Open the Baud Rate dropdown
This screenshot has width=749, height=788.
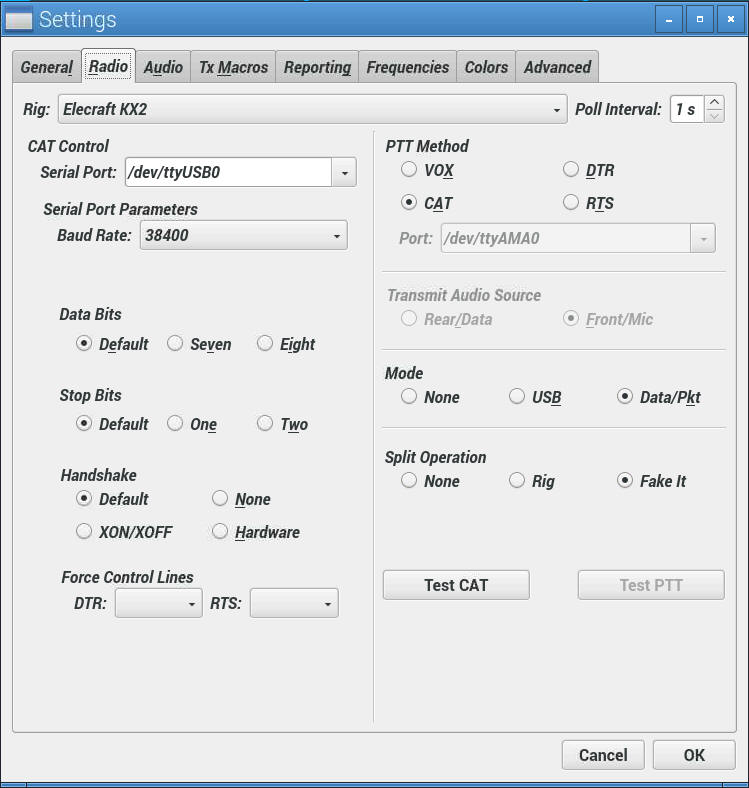click(x=243, y=236)
